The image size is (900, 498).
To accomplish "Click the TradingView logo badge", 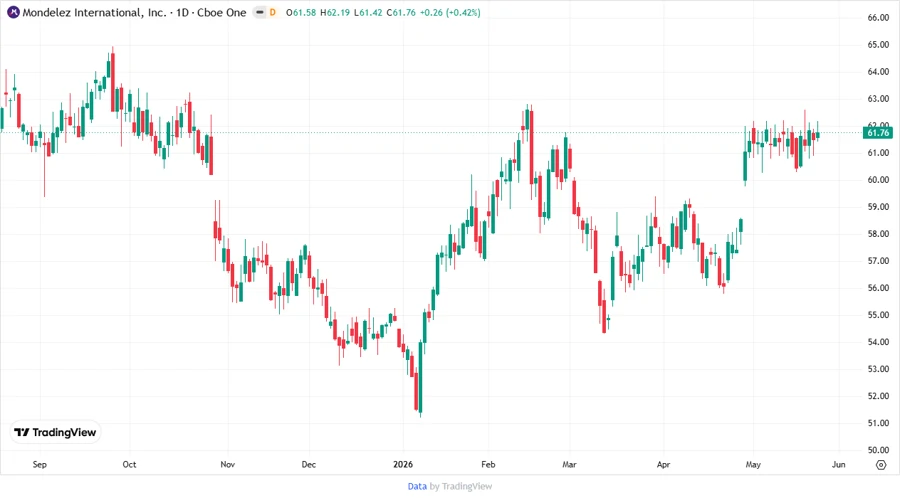I will click(56, 433).
